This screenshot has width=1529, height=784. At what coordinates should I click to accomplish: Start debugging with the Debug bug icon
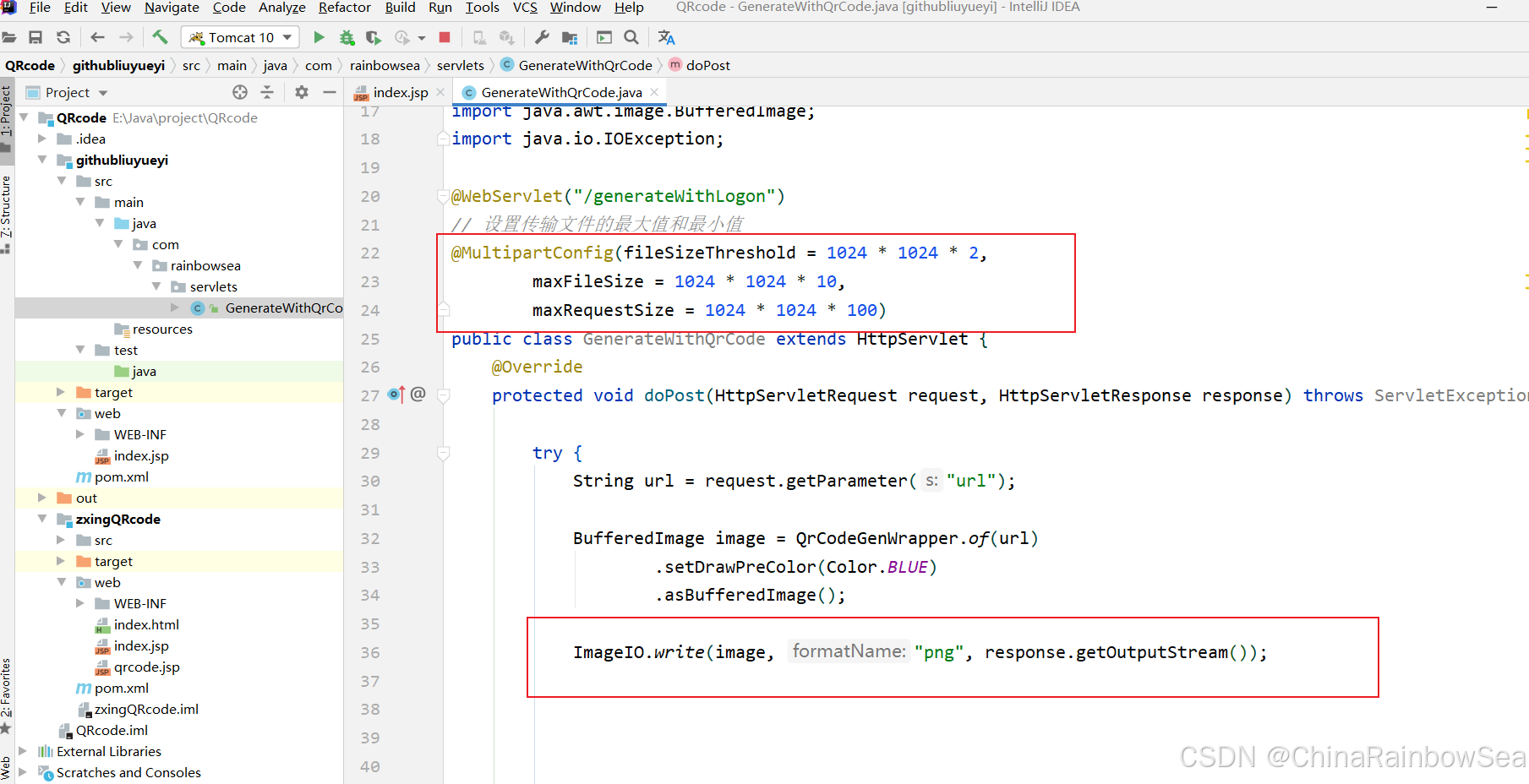pyautogui.click(x=347, y=37)
